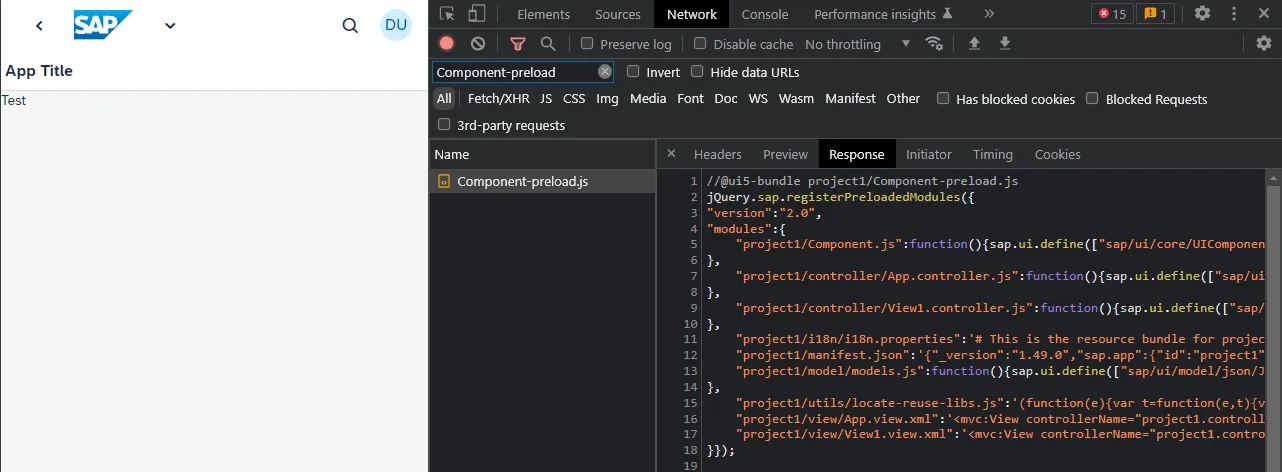Tick the Invert filter checkbox
This screenshot has width=1282, height=472.
point(633,72)
